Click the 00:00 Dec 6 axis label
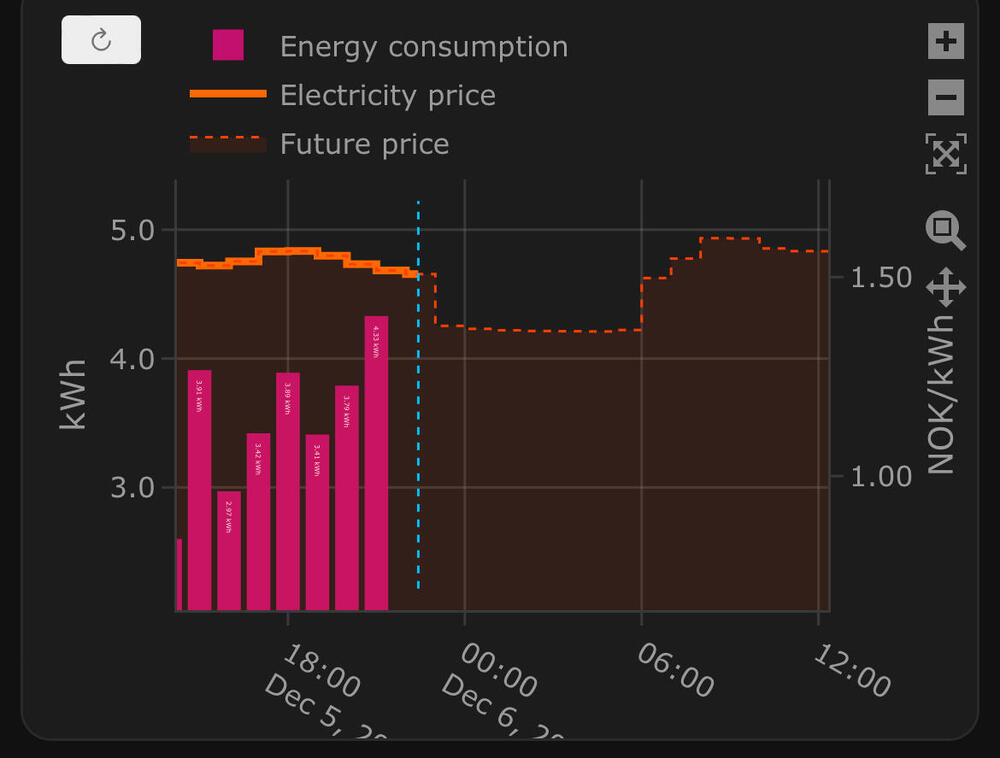The height and width of the screenshot is (758, 1000). [497, 672]
